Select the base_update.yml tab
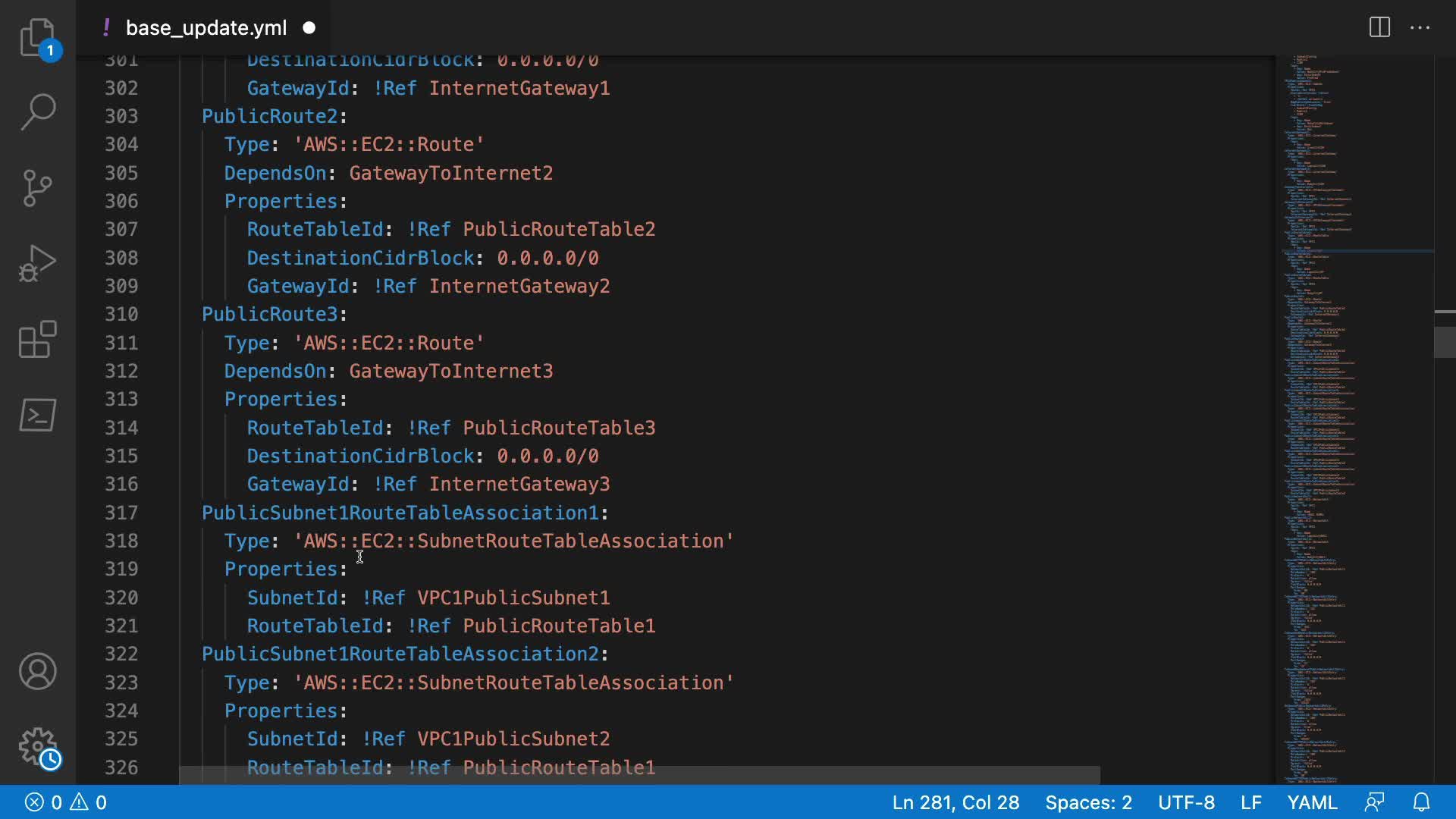This screenshot has width=1456, height=819. click(206, 28)
